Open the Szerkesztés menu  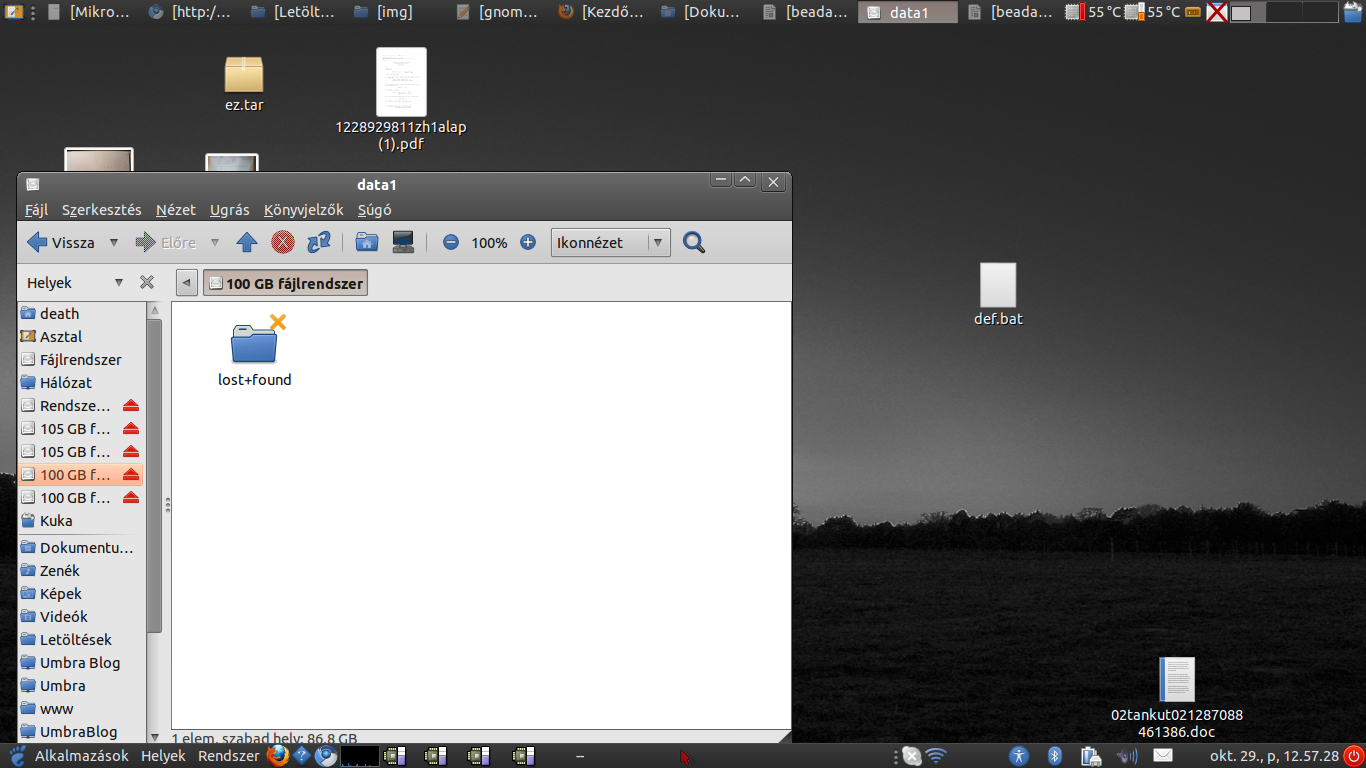101,210
